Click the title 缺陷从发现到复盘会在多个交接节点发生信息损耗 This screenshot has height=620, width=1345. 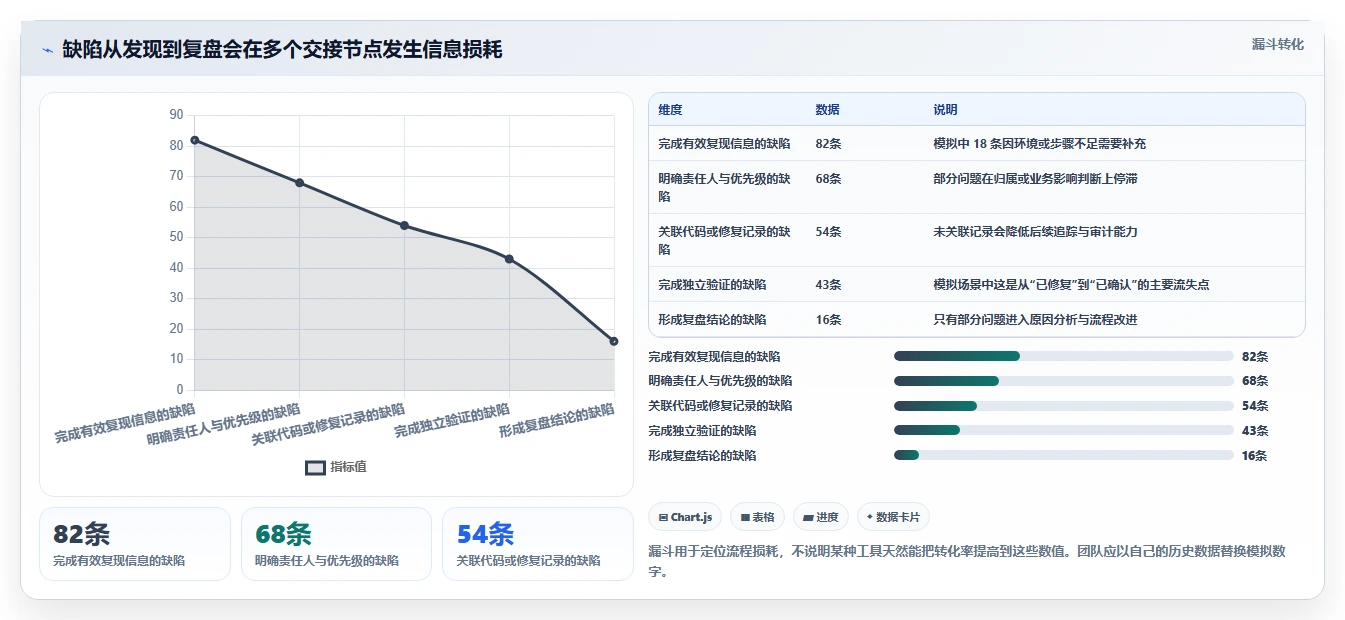point(282,49)
